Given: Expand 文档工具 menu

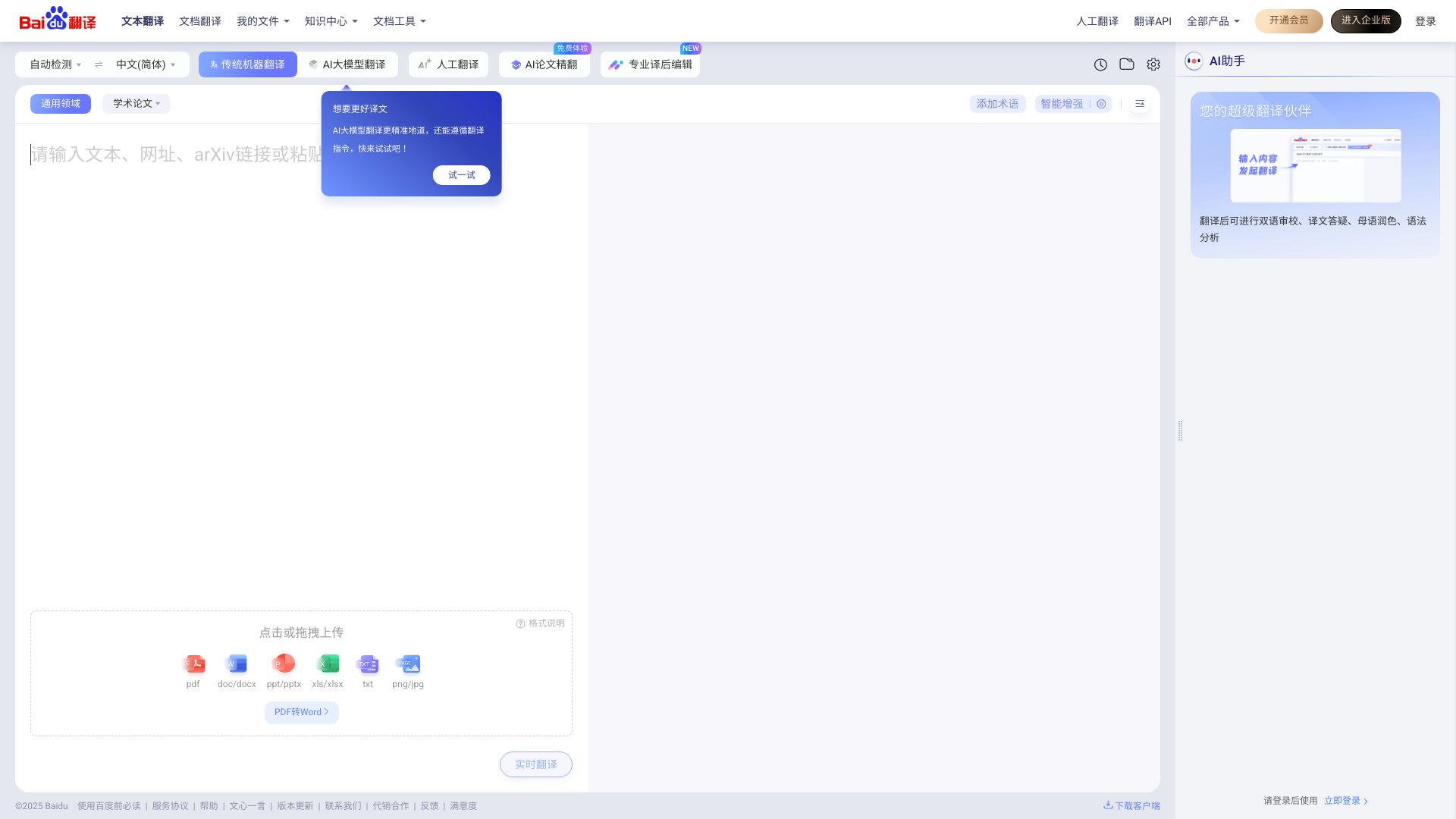Looking at the screenshot, I should click(400, 21).
